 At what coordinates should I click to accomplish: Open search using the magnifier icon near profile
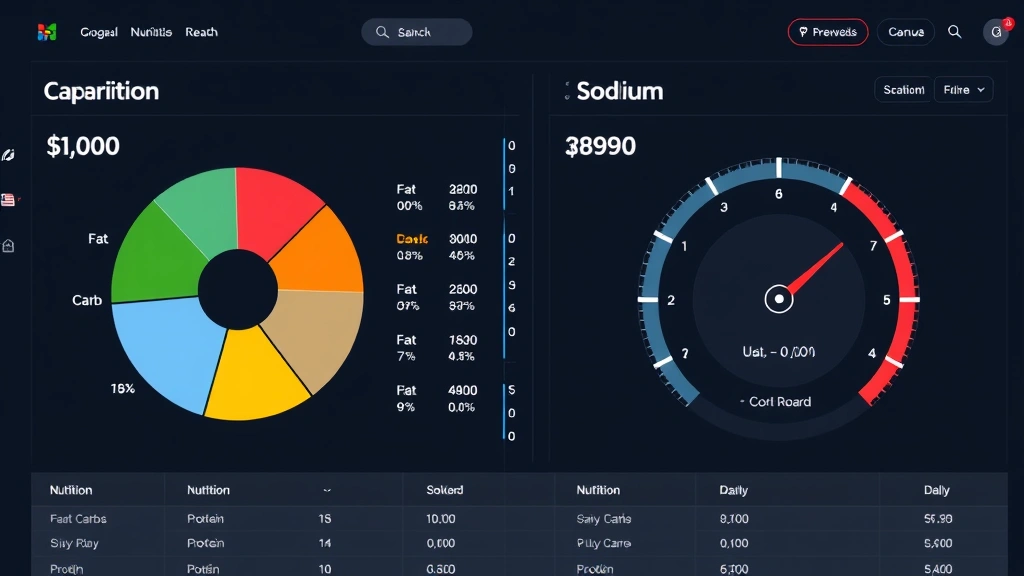pyautogui.click(x=955, y=31)
